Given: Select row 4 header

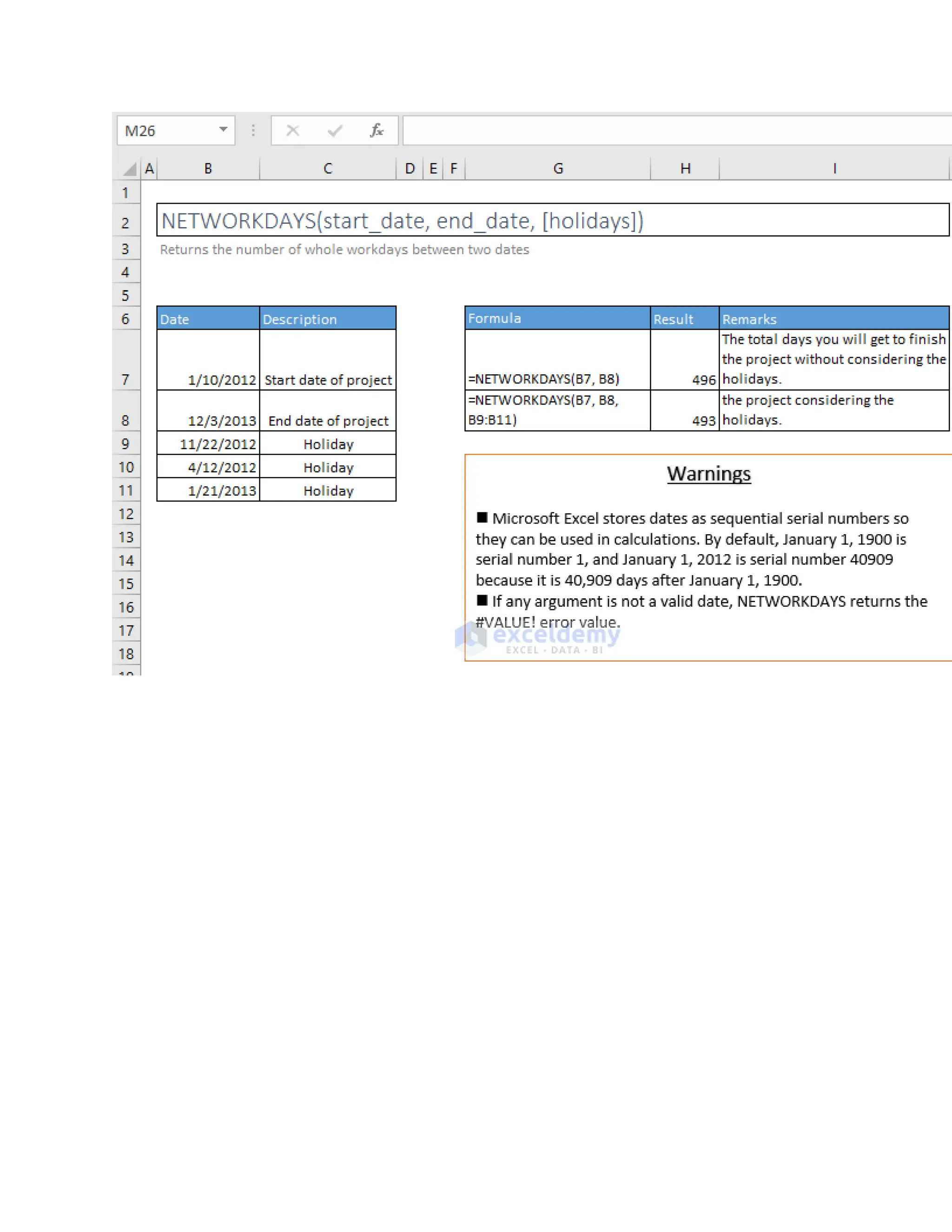Looking at the screenshot, I should [126, 272].
